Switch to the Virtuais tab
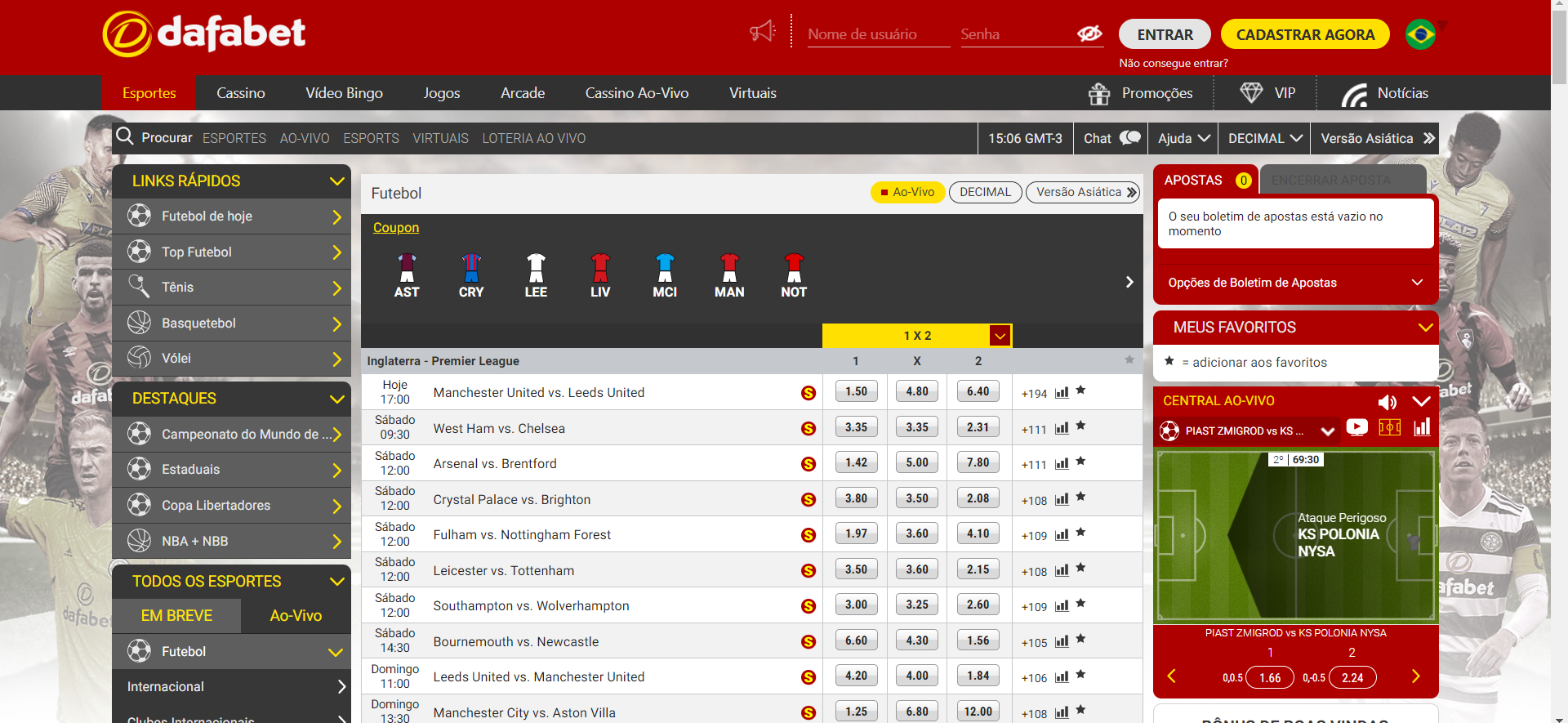This screenshot has height=723, width=1568. (x=753, y=93)
